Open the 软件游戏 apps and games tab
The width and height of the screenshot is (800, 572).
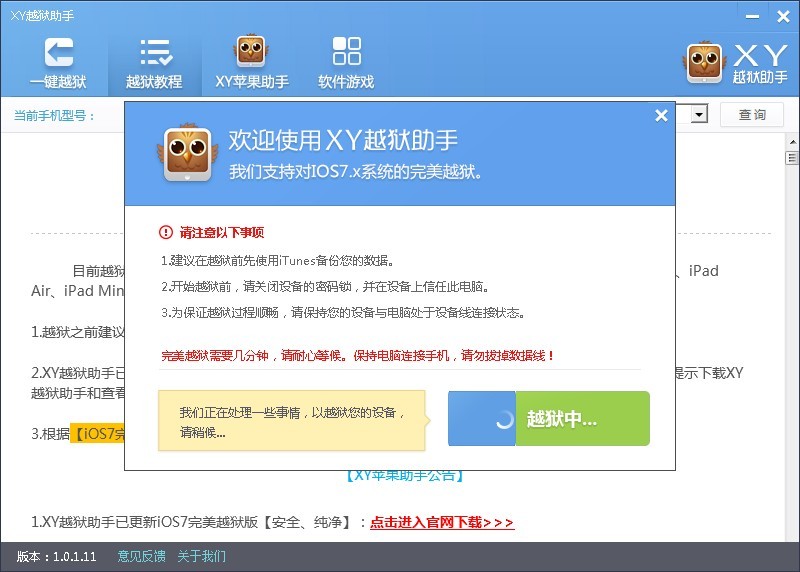346,63
